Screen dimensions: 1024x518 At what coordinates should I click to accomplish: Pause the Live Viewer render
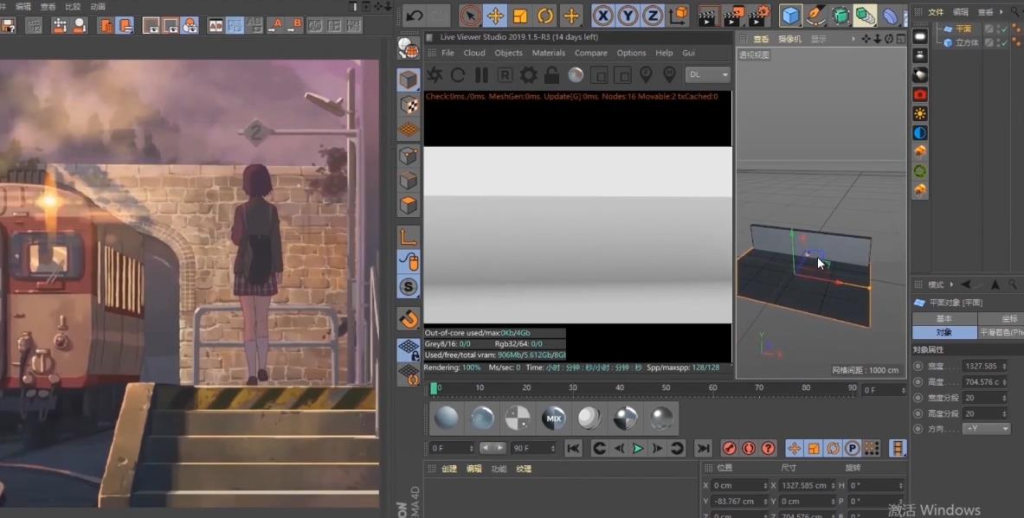click(x=481, y=75)
